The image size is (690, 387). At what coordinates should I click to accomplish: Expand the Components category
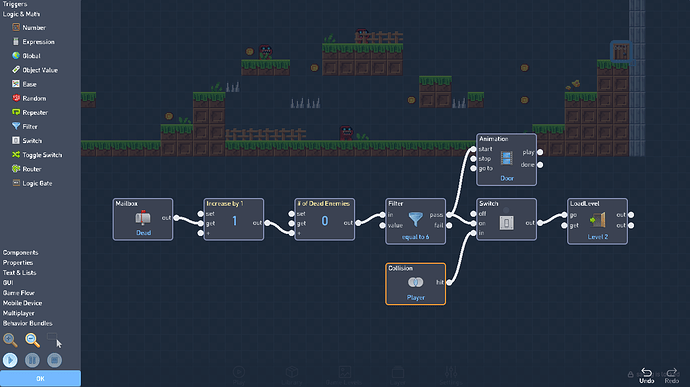[20, 252]
